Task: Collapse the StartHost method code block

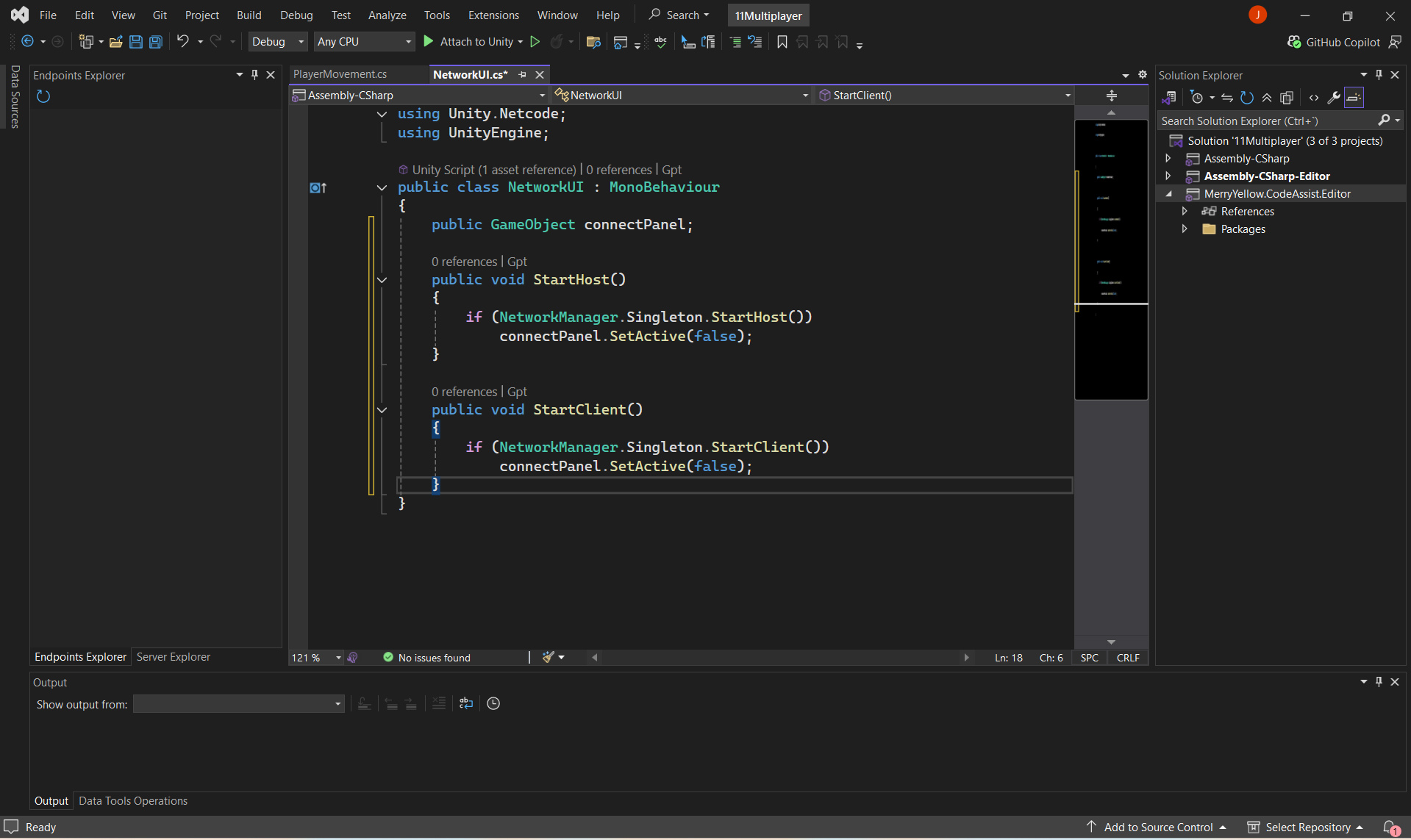Action: 382,280
